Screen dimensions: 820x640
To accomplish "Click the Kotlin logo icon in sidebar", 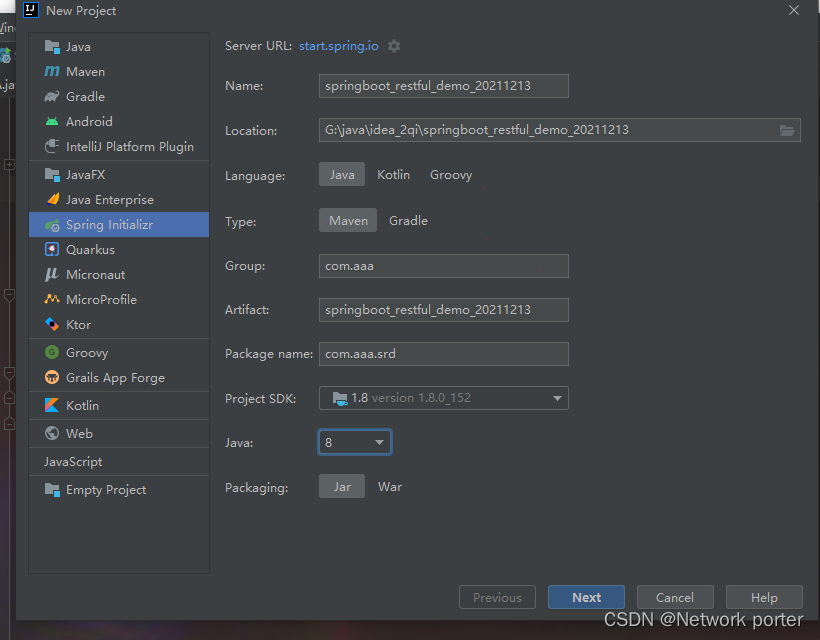I will (52, 405).
